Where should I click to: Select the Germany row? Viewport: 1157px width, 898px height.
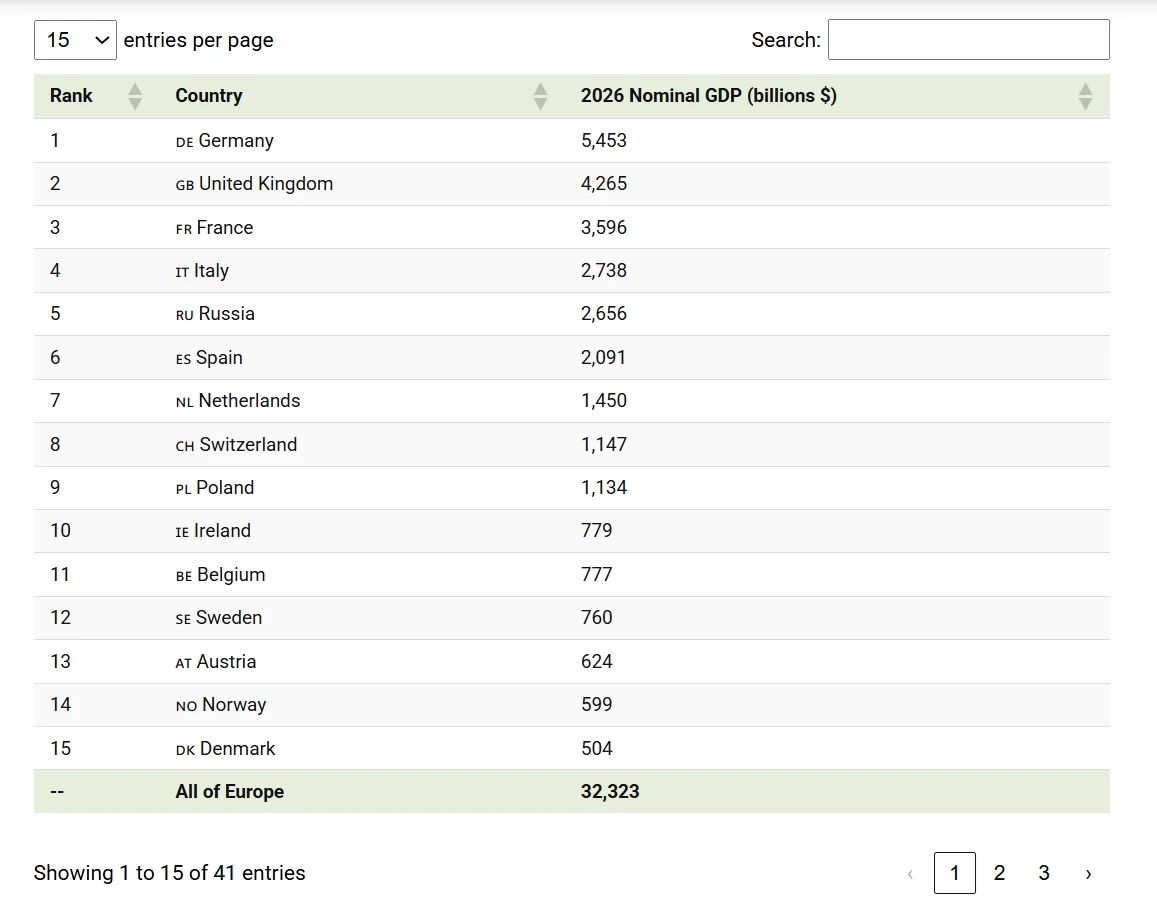point(235,141)
